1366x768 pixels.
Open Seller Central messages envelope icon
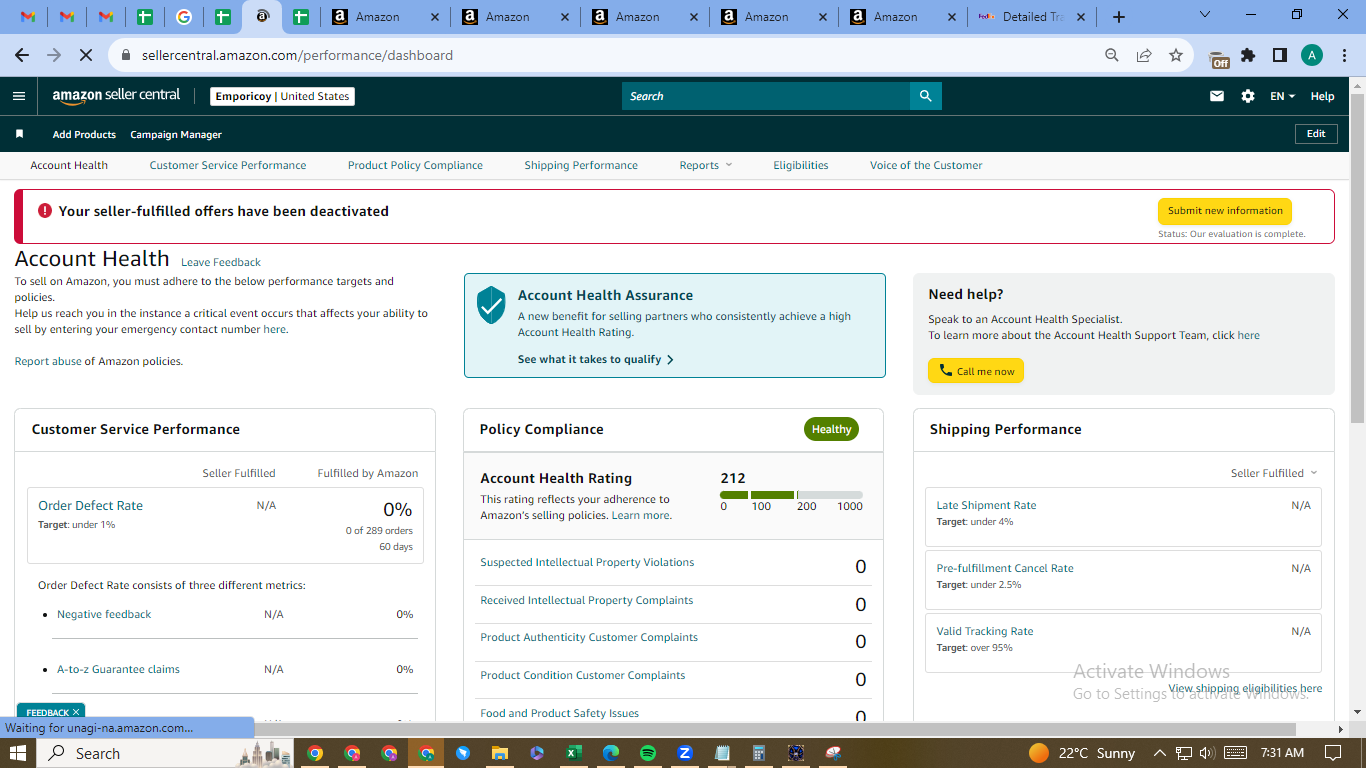pyautogui.click(x=1217, y=96)
